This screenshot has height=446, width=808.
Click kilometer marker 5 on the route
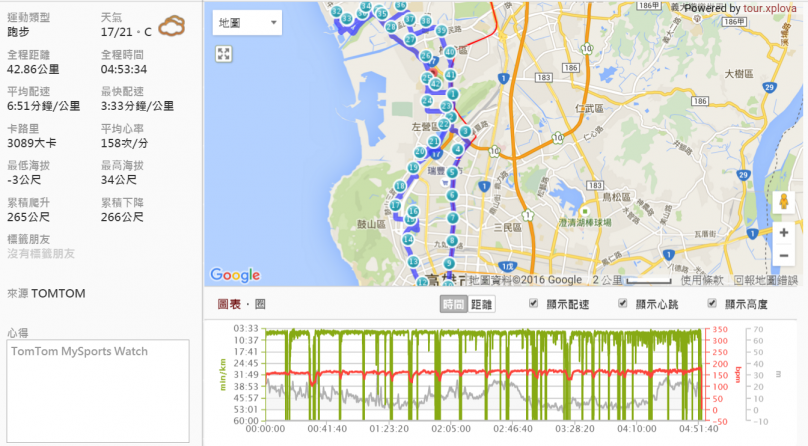click(452, 172)
